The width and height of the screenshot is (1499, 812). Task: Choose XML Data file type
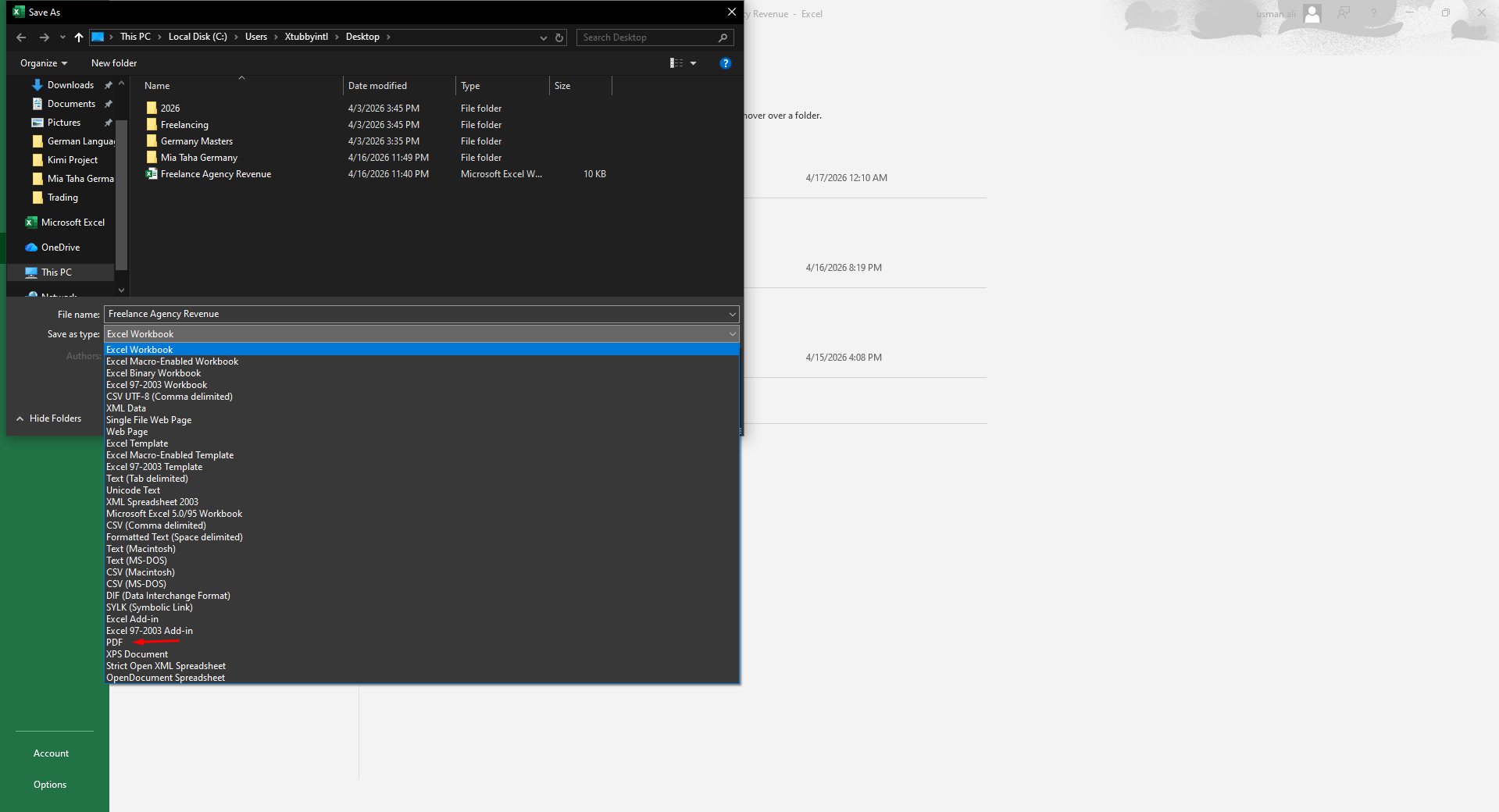coord(422,408)
